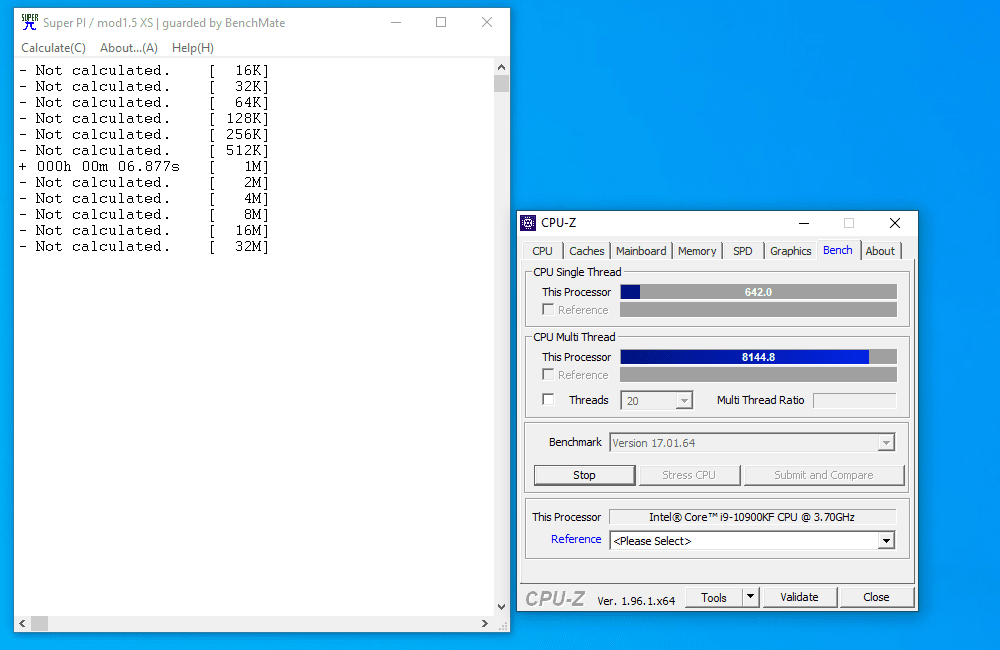Open the Calculate(C) menu in Super PI
Viewport: 1000px width, 650px height.
click(x=54, y=48)
